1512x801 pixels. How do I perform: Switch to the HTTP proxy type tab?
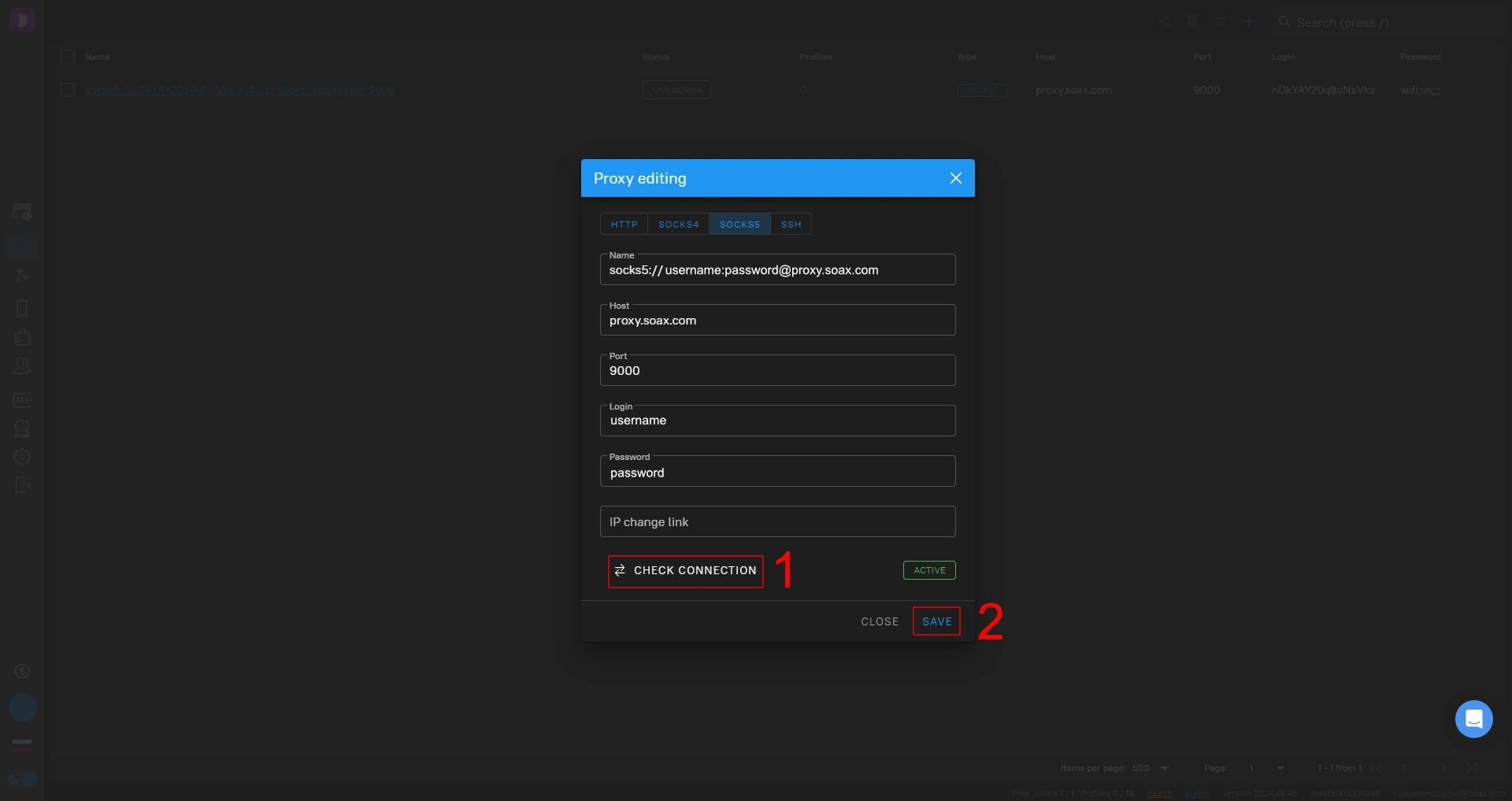pyautogui.click(x=624, y=224)
